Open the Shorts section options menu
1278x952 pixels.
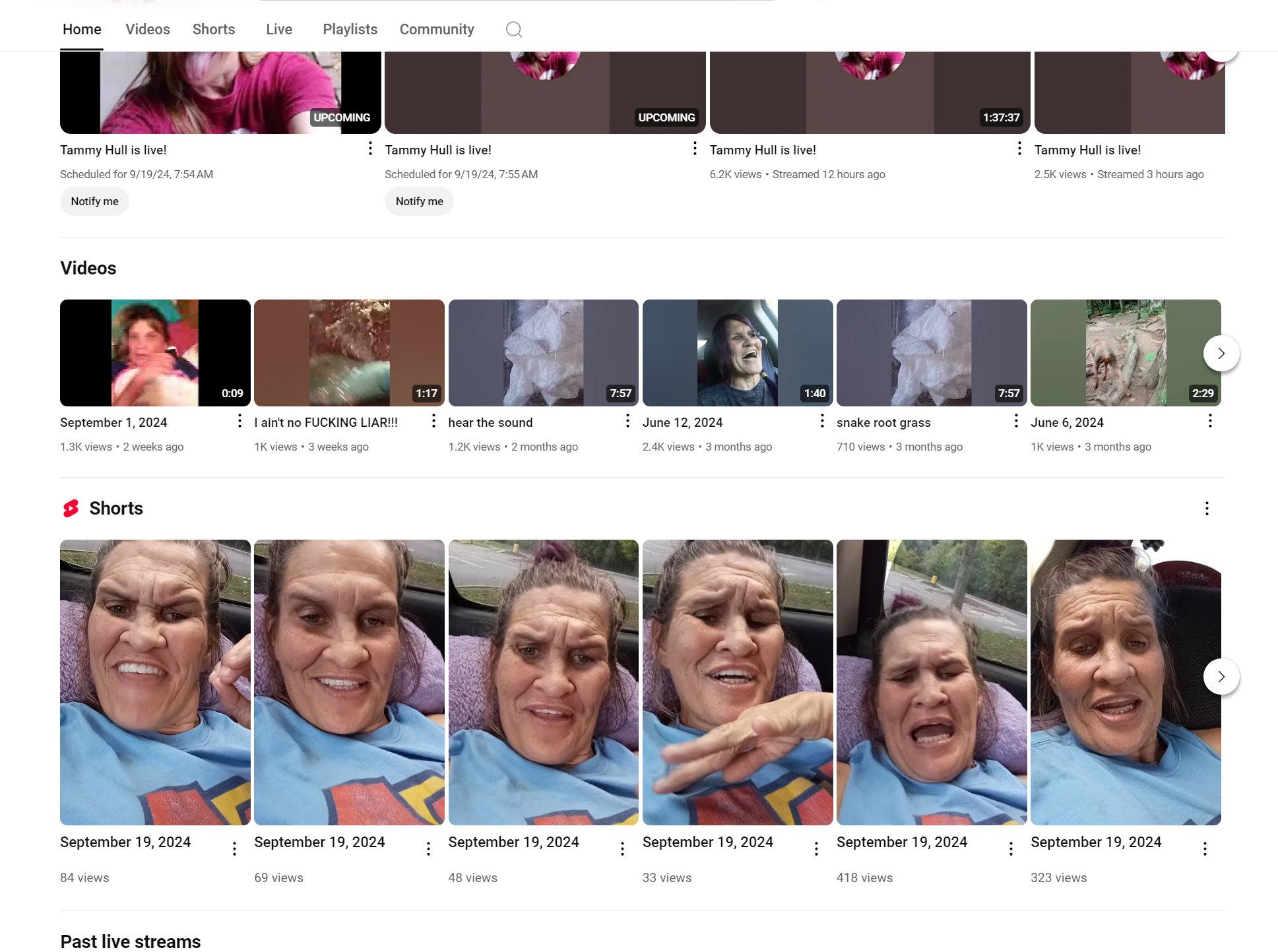click(x=1207, y=509)
